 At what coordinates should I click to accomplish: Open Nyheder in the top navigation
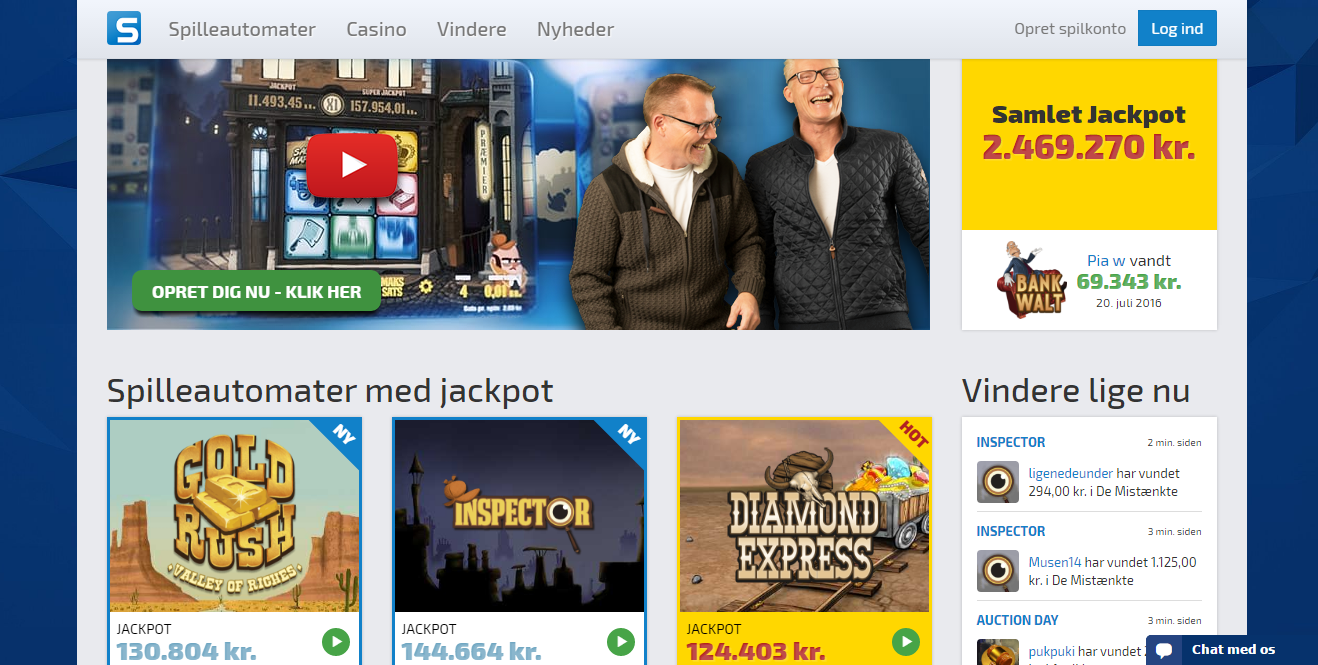point(575,29)
